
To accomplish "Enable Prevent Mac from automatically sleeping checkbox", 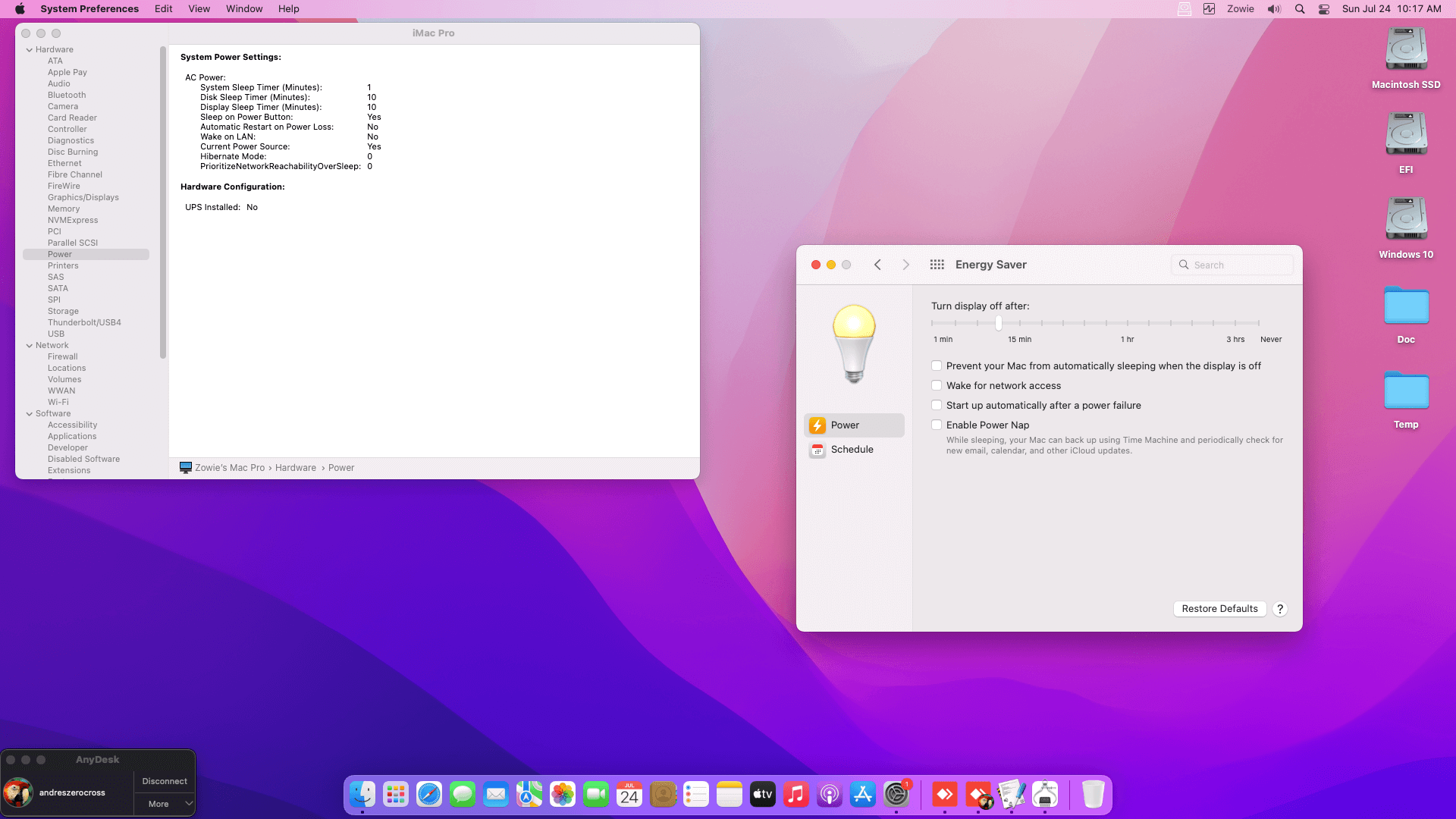I will point(937,366).
